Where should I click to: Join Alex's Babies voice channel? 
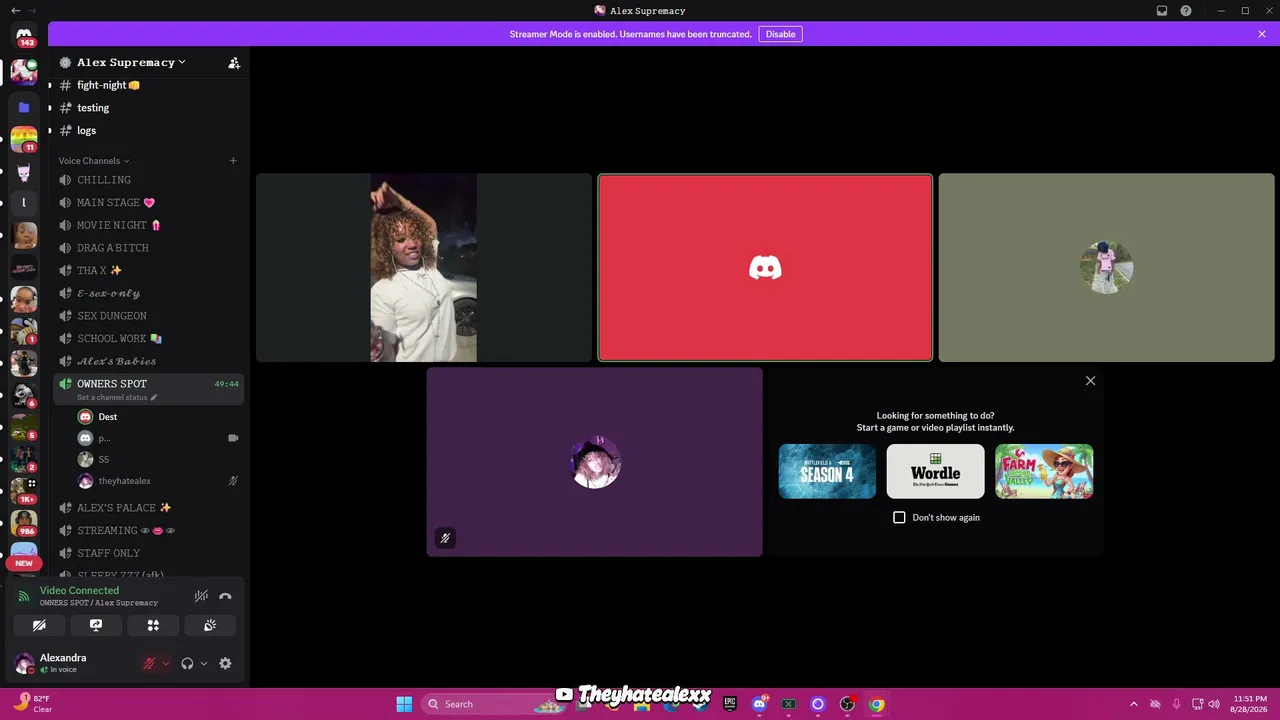point(149,361)
